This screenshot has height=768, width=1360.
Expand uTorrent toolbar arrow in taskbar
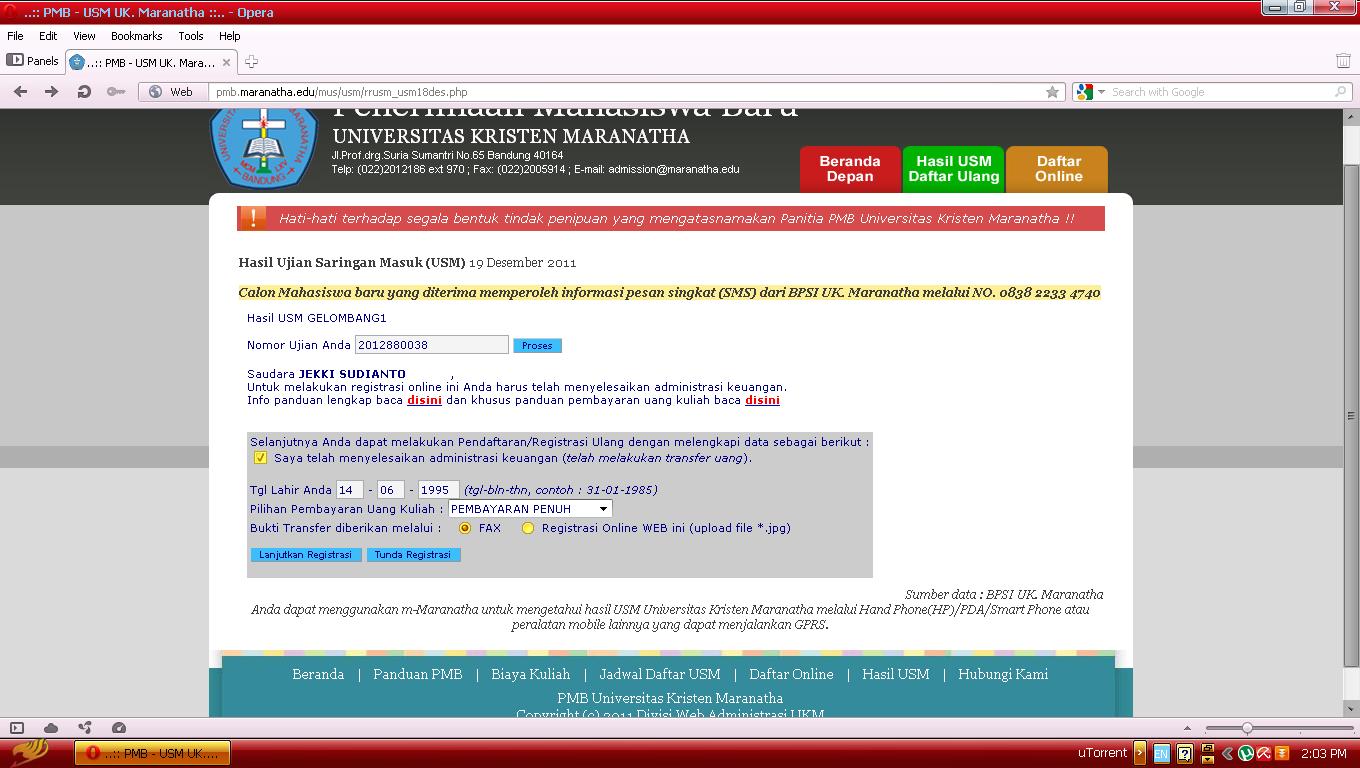[1139, 753]
